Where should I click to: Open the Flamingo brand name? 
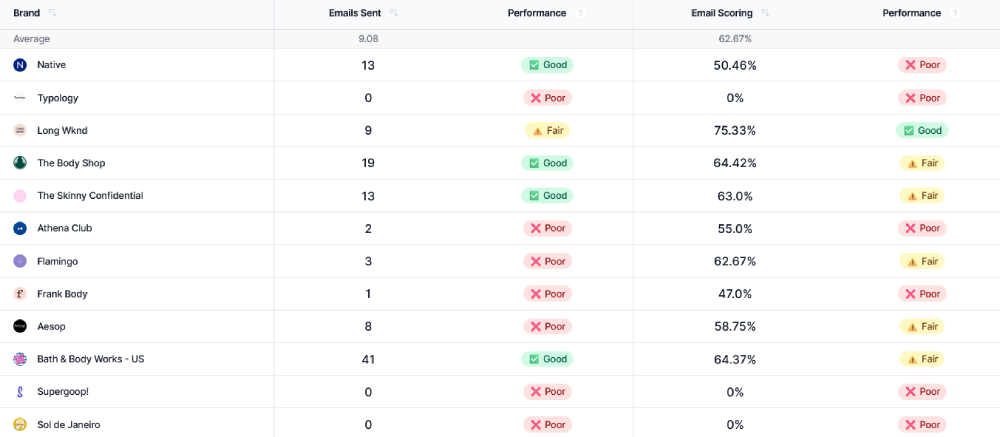tap(57, 261)
